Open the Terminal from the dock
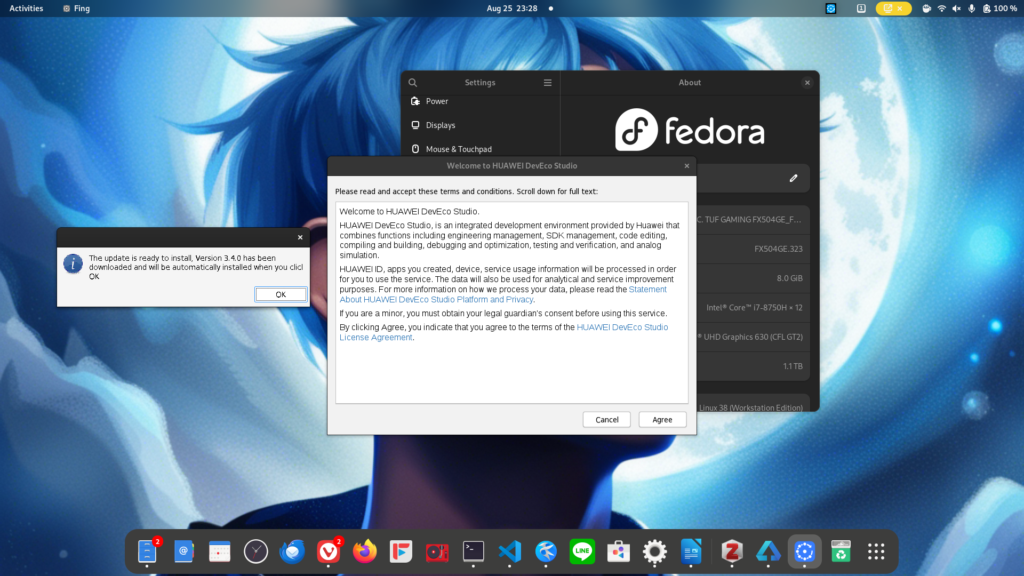The width and height of the screenshot is (1024, 576). click(473, 551)
